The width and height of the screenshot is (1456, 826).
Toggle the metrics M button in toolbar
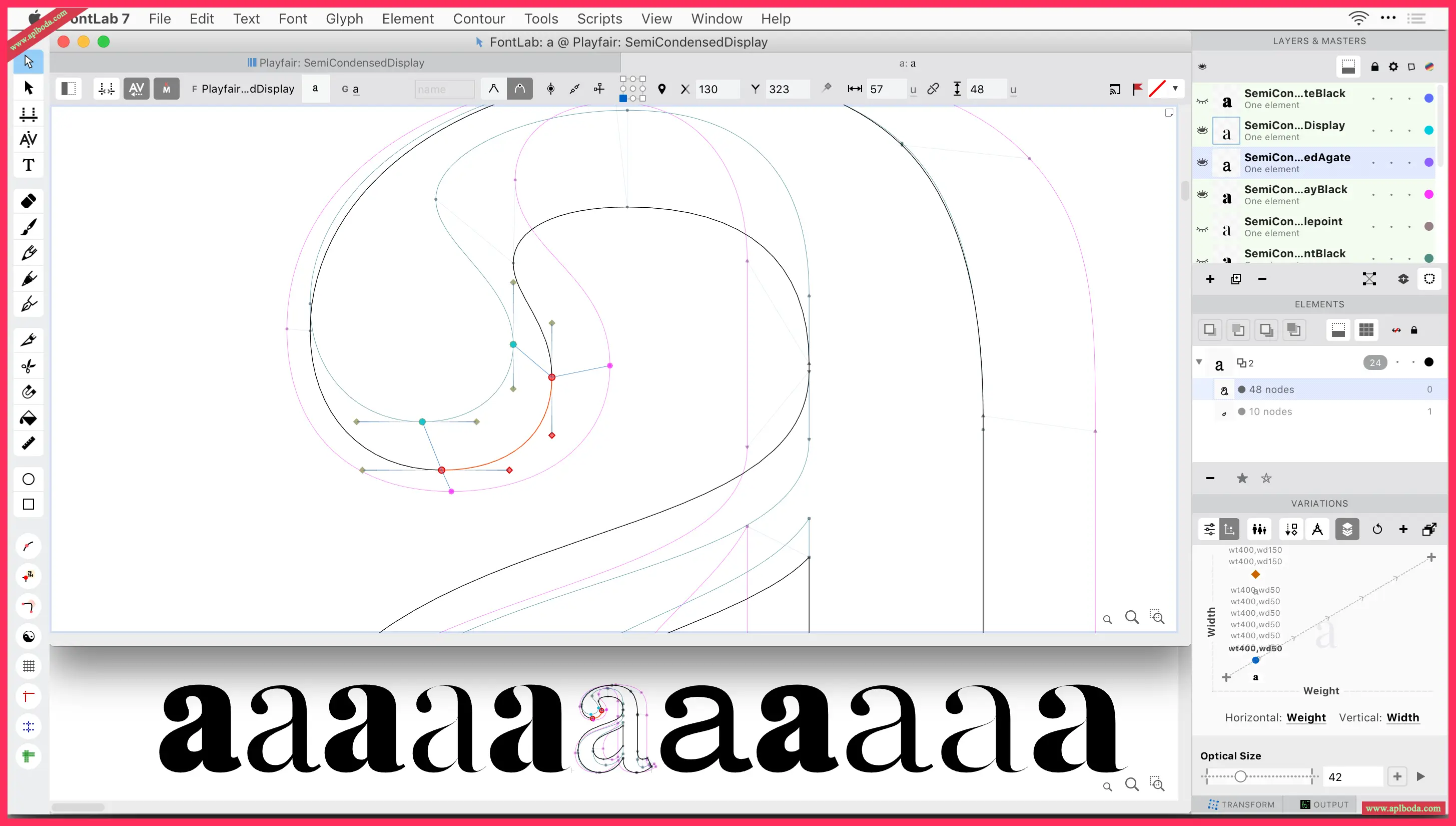coord(166,89)
